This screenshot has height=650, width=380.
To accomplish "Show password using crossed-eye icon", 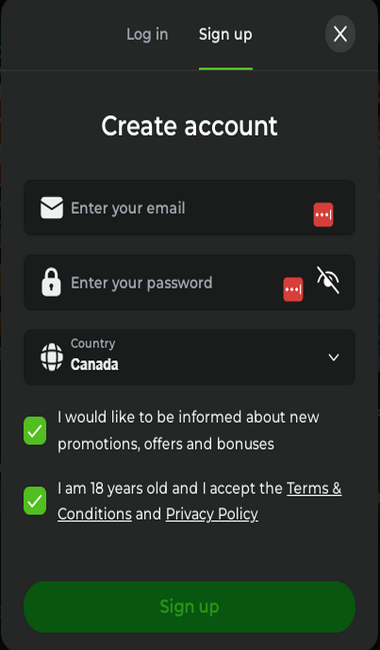I will [x=328, y=280].
